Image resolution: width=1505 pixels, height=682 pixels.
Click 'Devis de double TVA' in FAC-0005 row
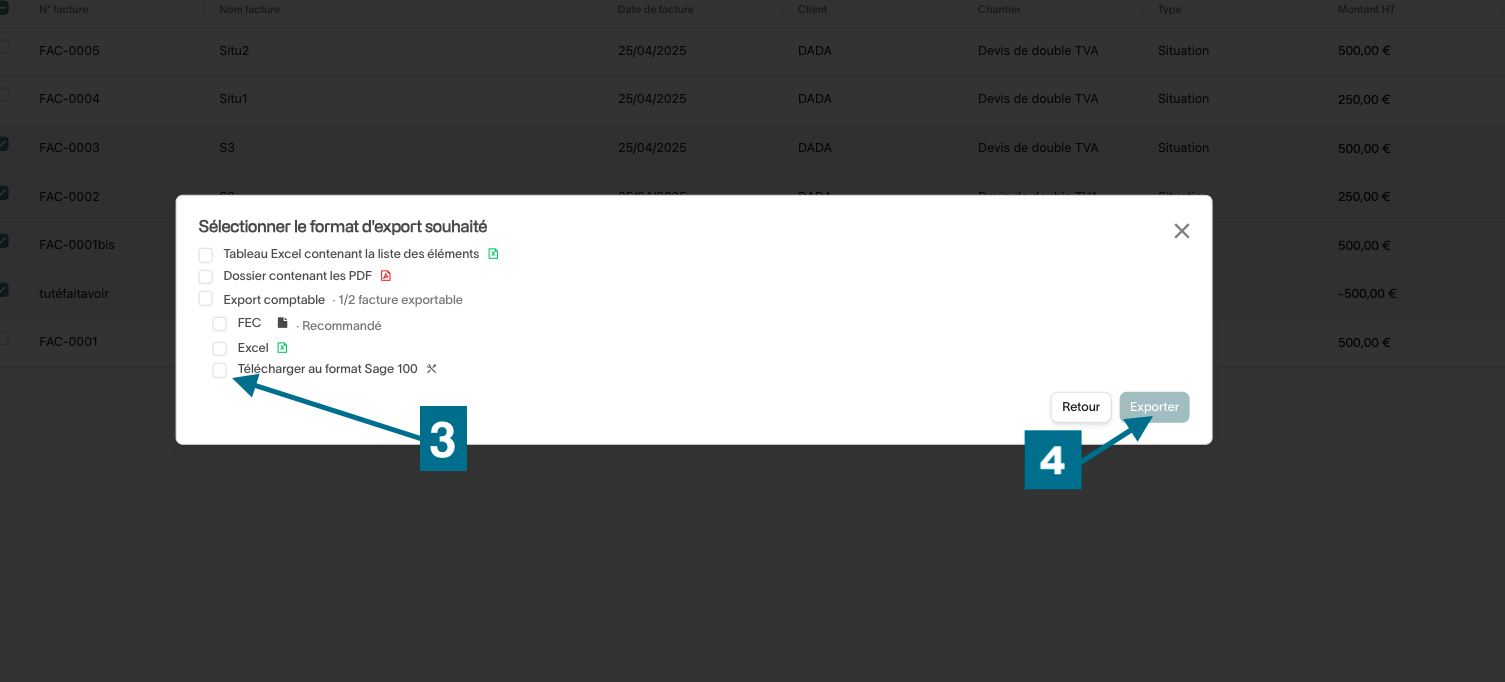1038,51
